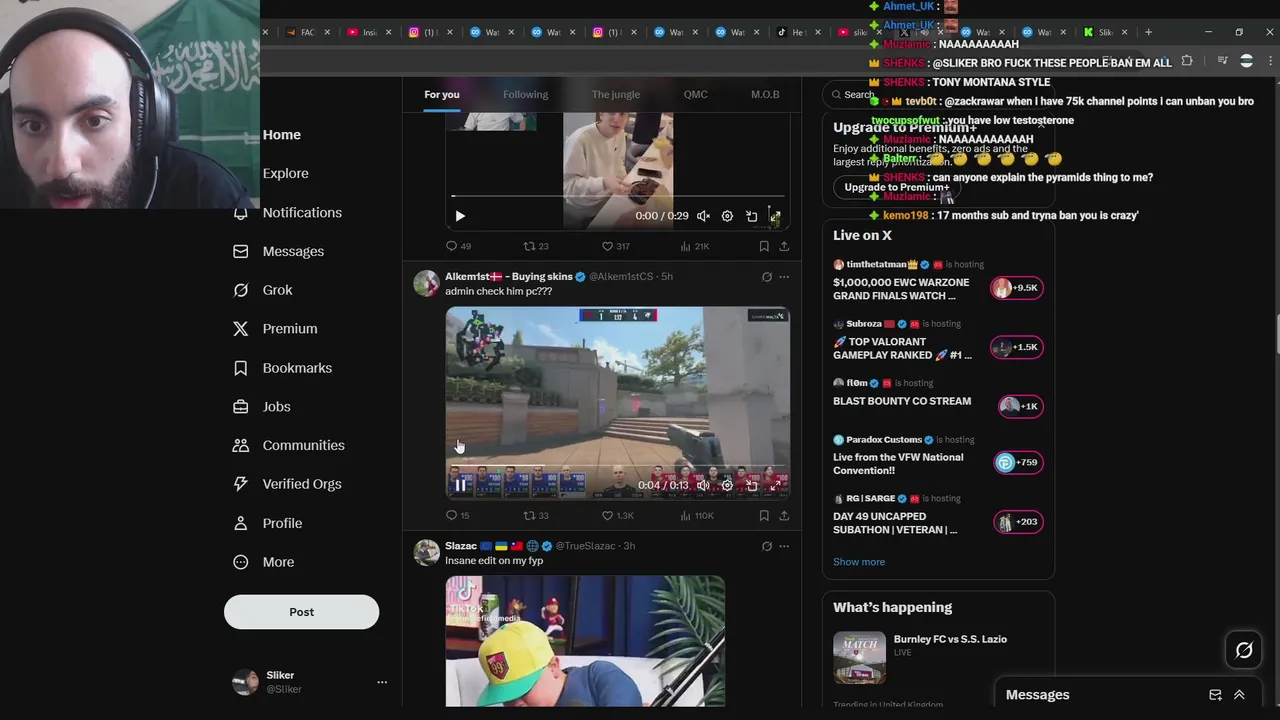Unmute the Alkem1st gameplay video
The height and width of the screenshot is (720, 1280).
703,486
